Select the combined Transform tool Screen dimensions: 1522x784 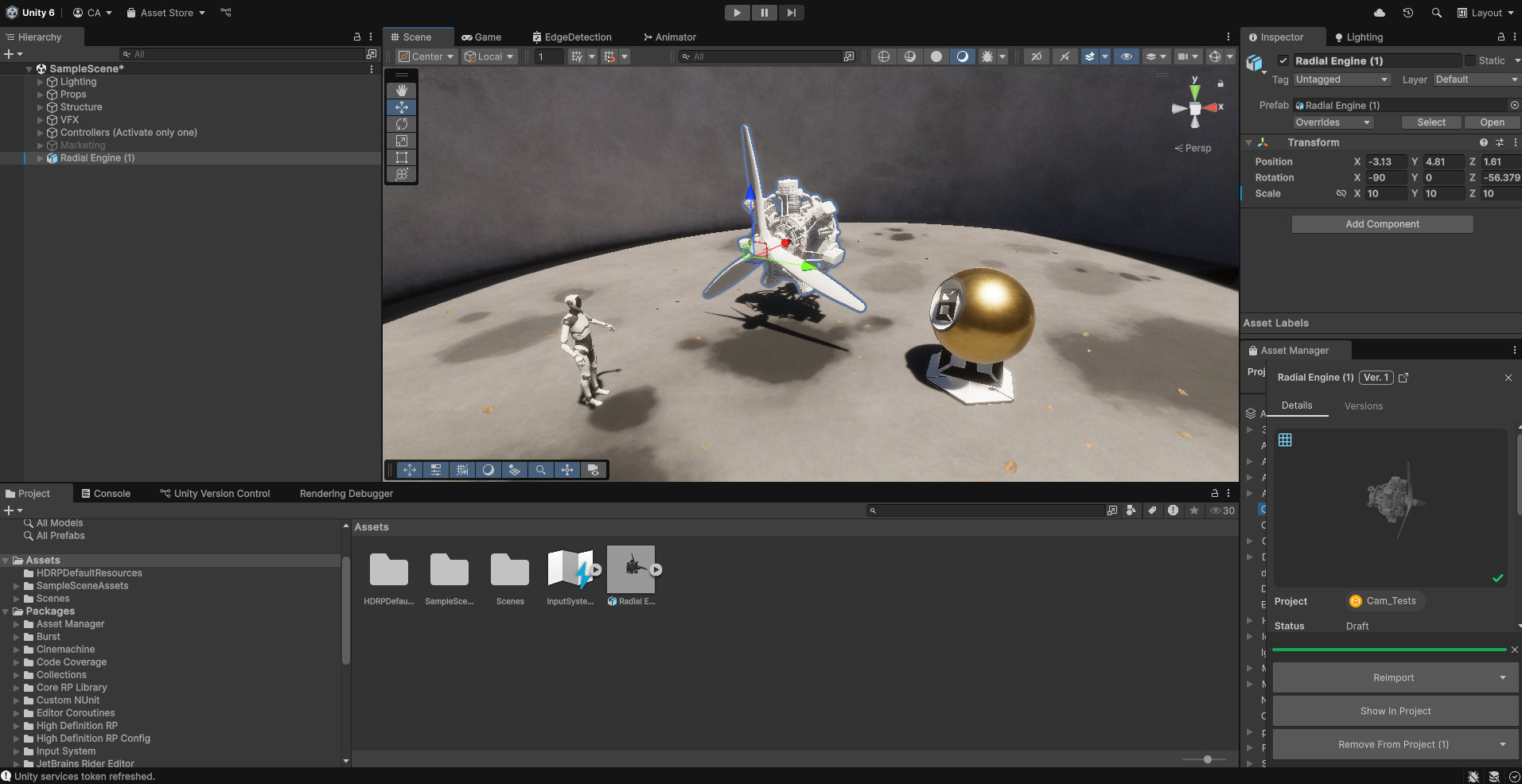click(402, 174)
